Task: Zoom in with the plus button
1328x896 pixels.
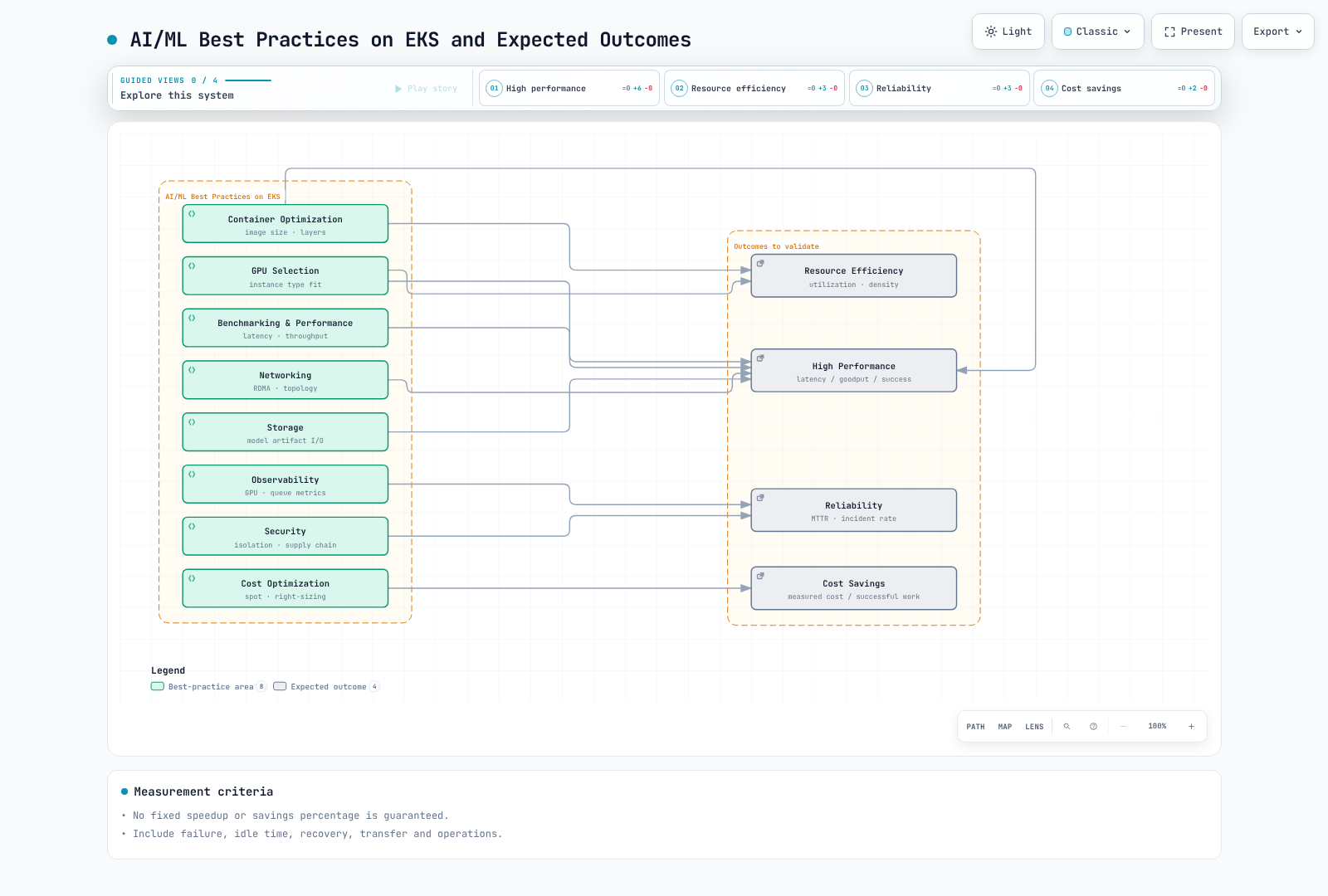Action: 1191,727
